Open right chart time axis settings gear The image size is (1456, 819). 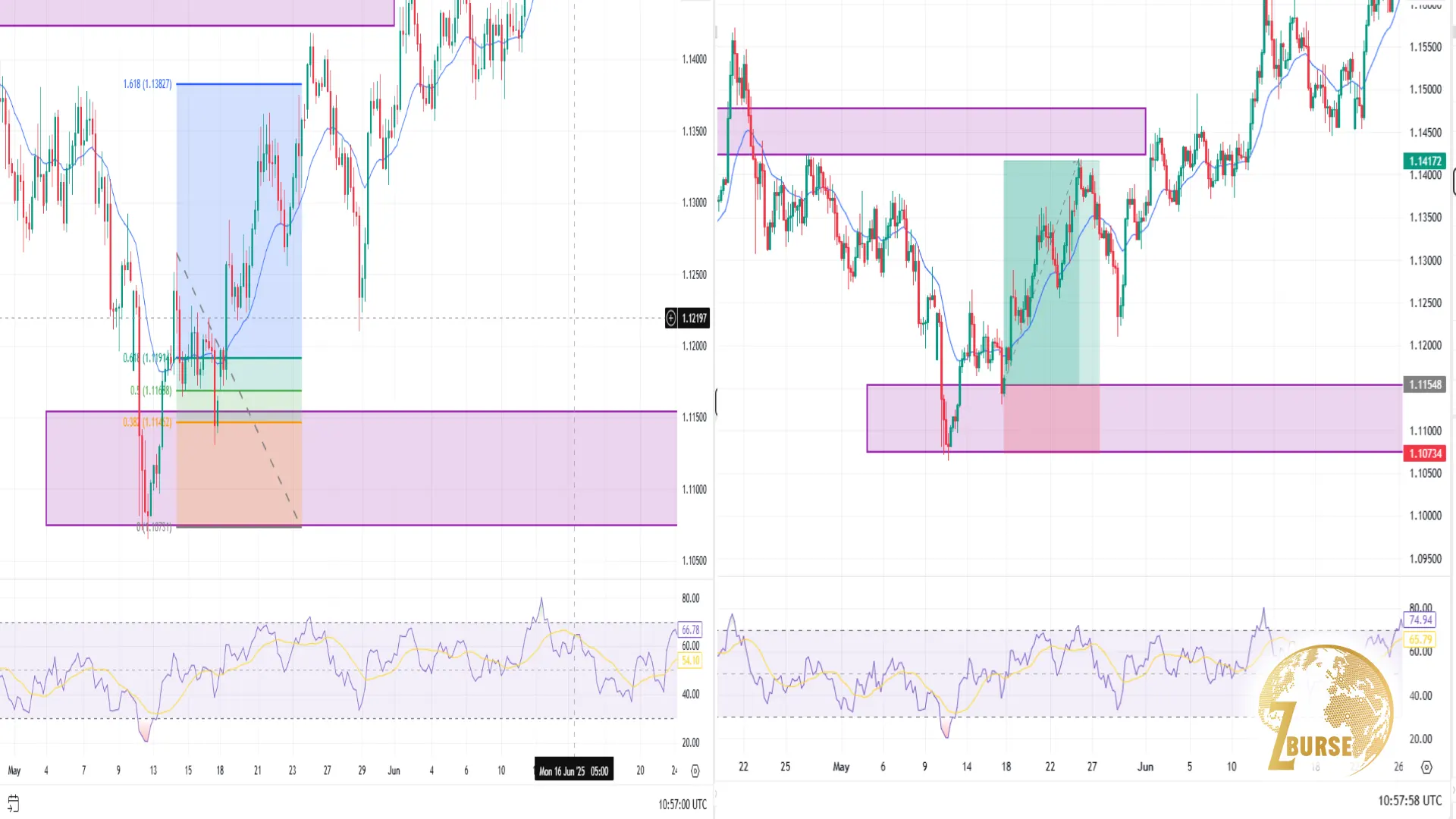[x=1426, y=767]
